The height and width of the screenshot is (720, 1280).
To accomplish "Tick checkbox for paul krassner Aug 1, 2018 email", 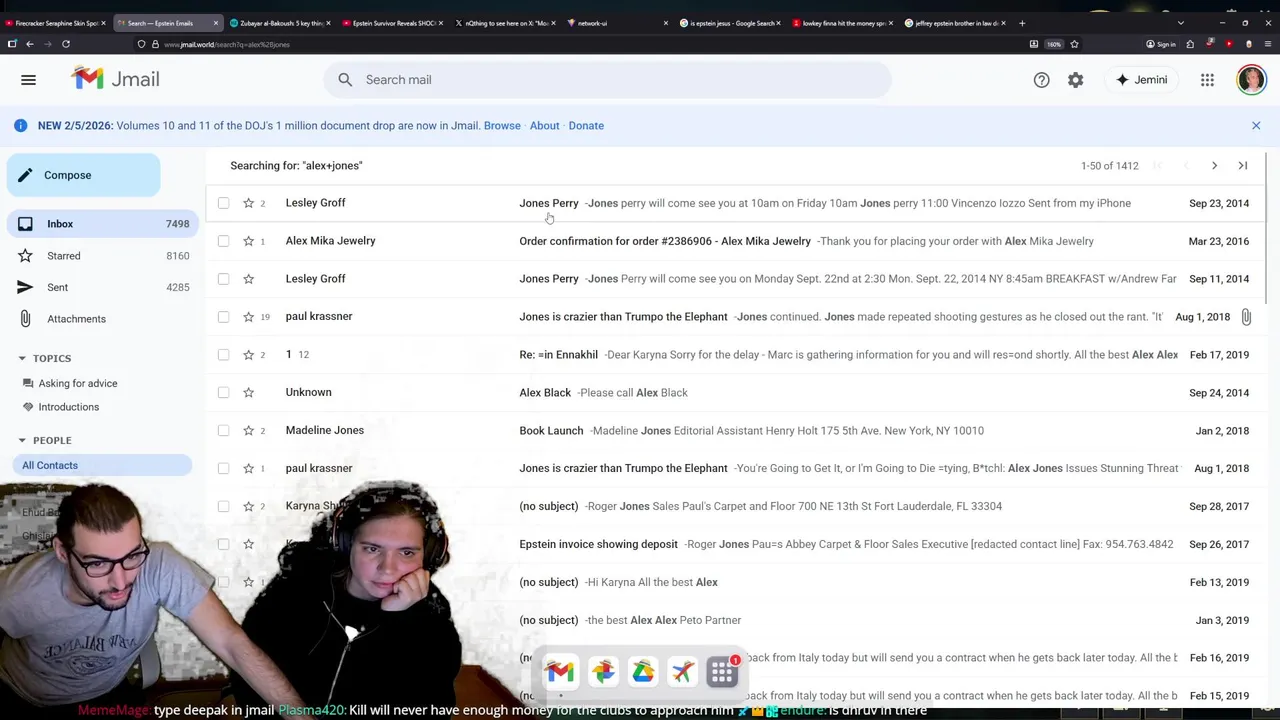I will 223,317.
